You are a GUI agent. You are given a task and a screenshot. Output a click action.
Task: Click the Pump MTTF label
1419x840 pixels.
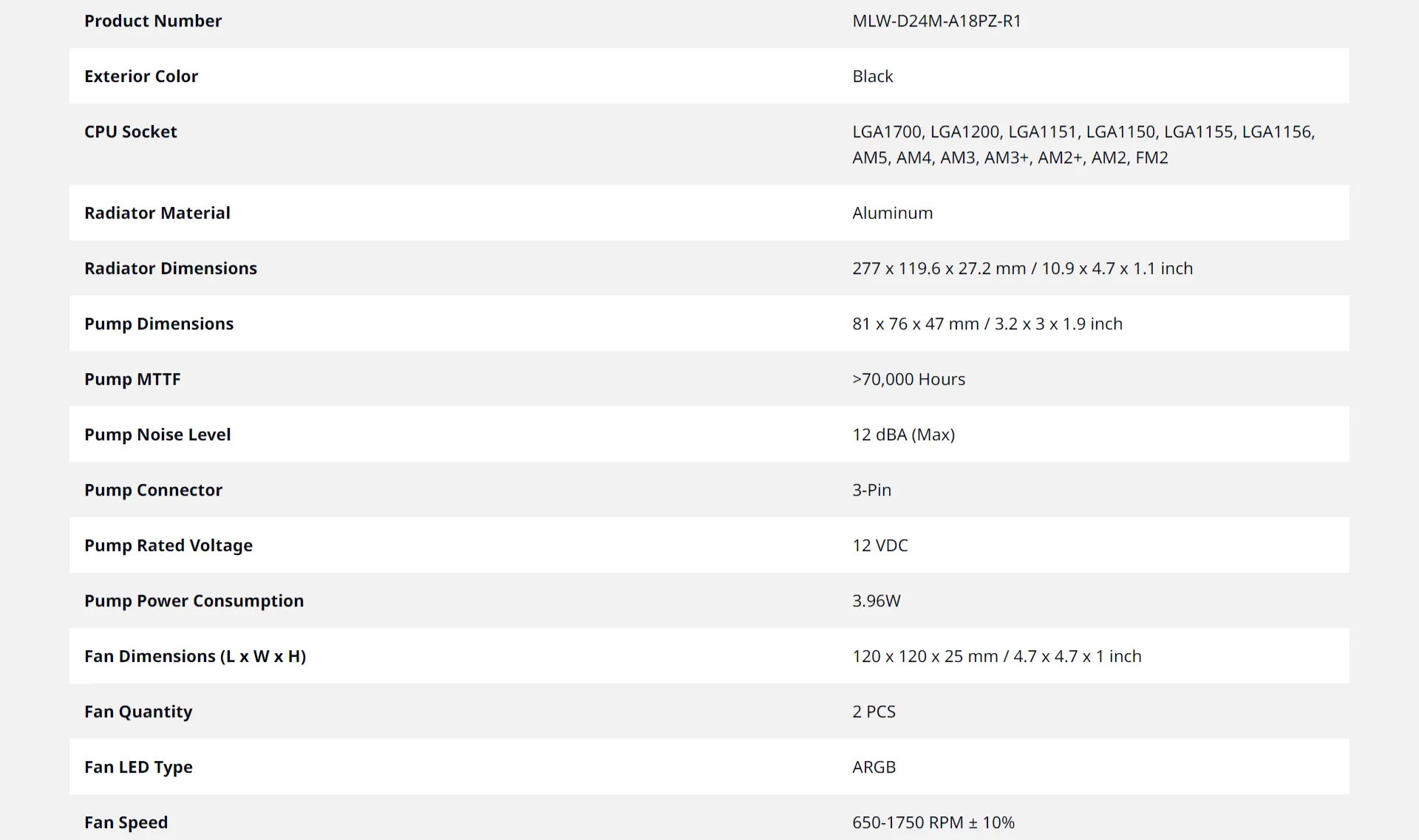coord(132,379)
